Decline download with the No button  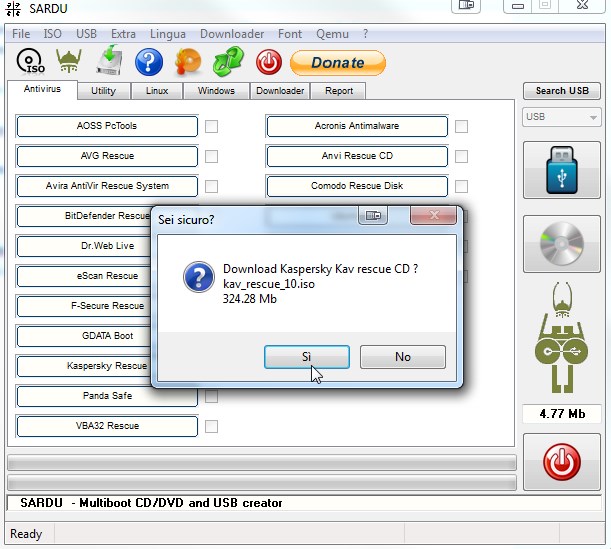[403, 357]
